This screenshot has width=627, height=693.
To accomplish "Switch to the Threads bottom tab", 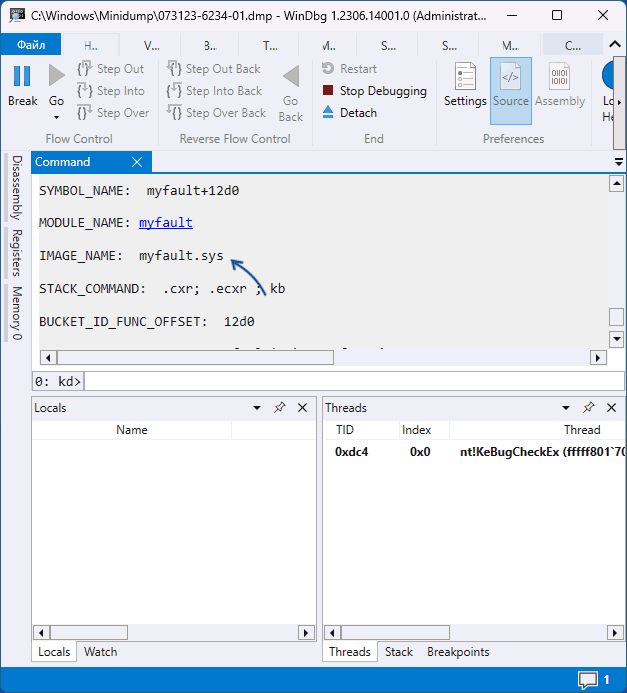I will click(x=350, y=652).
